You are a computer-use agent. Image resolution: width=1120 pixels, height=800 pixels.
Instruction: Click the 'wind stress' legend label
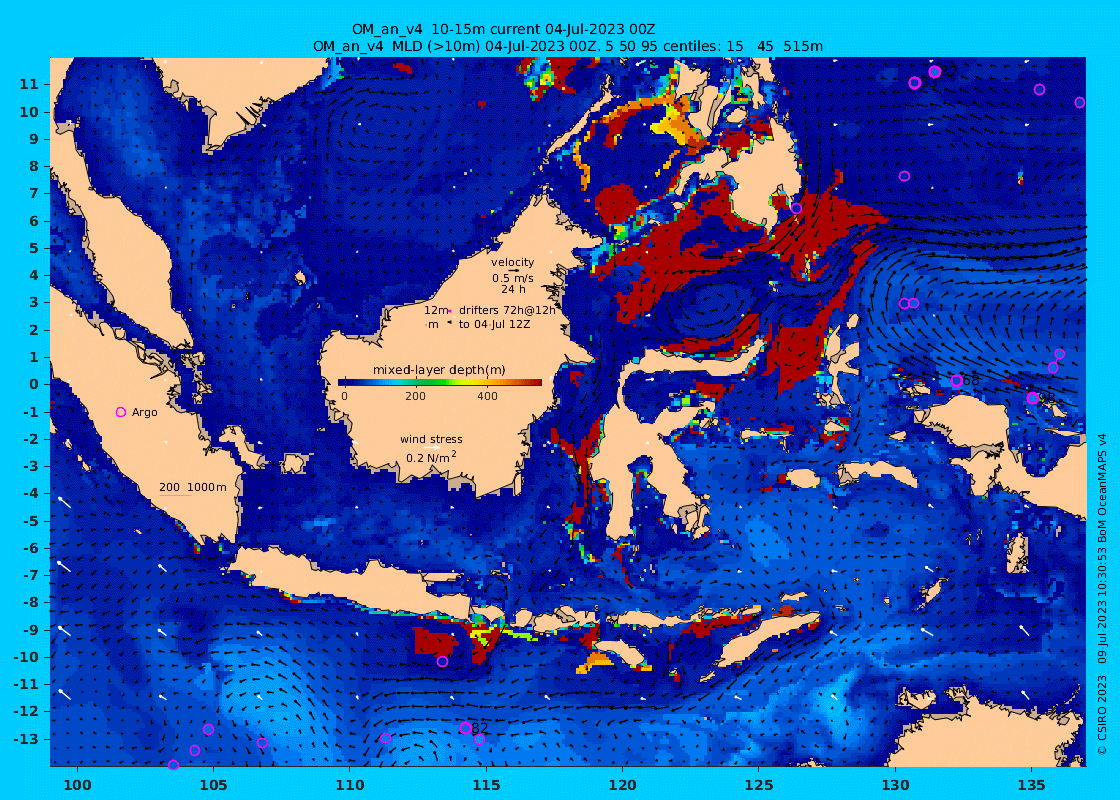point(431,439)
